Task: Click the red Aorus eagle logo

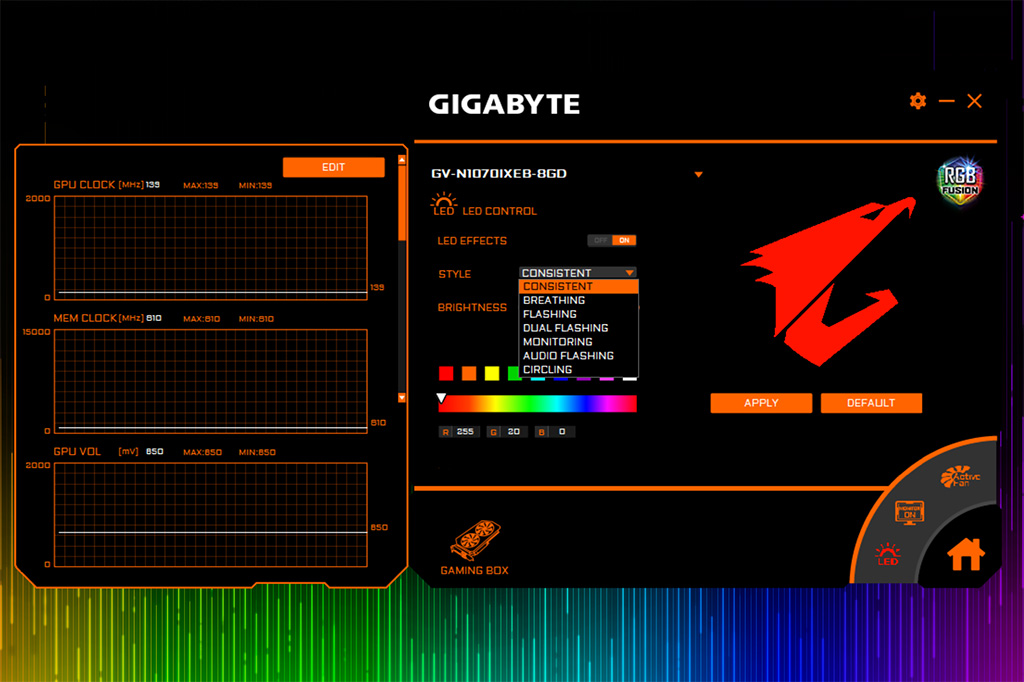Action: tap(829, 281)
